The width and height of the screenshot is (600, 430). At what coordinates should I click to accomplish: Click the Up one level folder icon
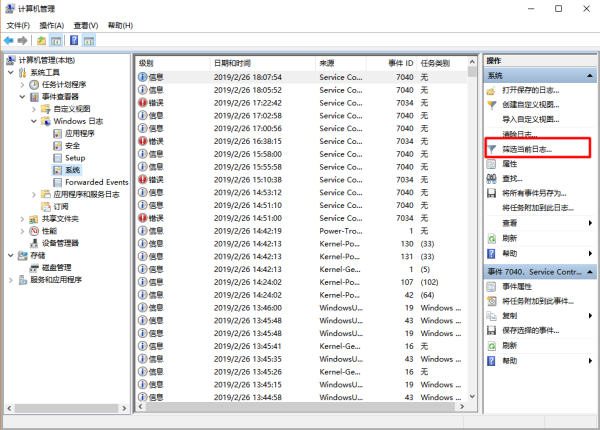click(41, 40)
